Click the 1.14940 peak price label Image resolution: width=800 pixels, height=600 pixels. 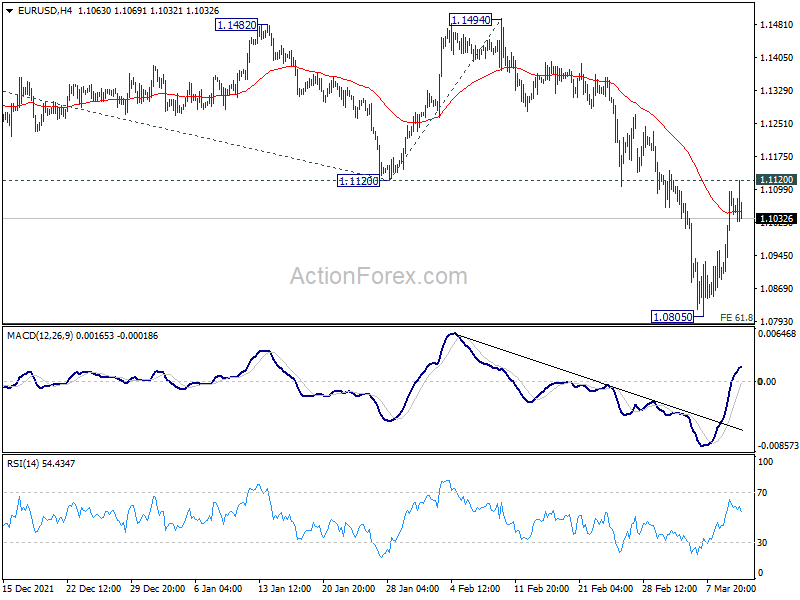tap(470, 20)
